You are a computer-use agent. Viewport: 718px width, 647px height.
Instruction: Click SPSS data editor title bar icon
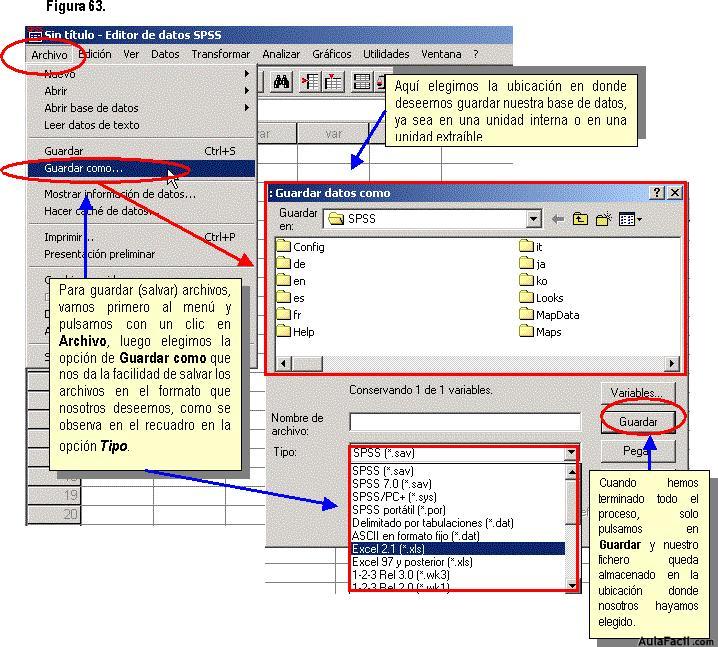tap(35, 35)
